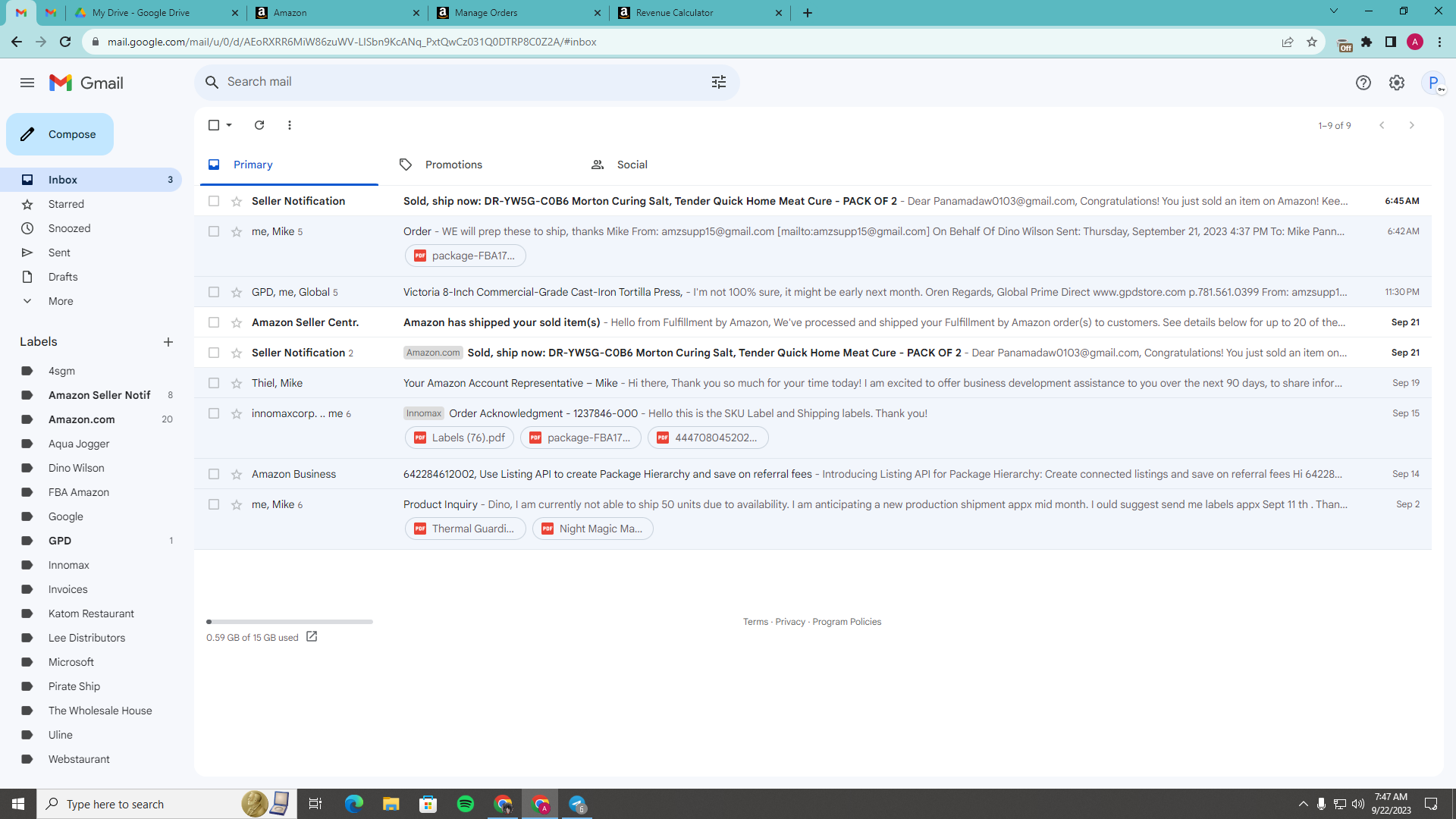The height and width of the screenshot is (819, 1456).
Task: Open the select-all dropdown arrow
Action: tap(229, 125)
